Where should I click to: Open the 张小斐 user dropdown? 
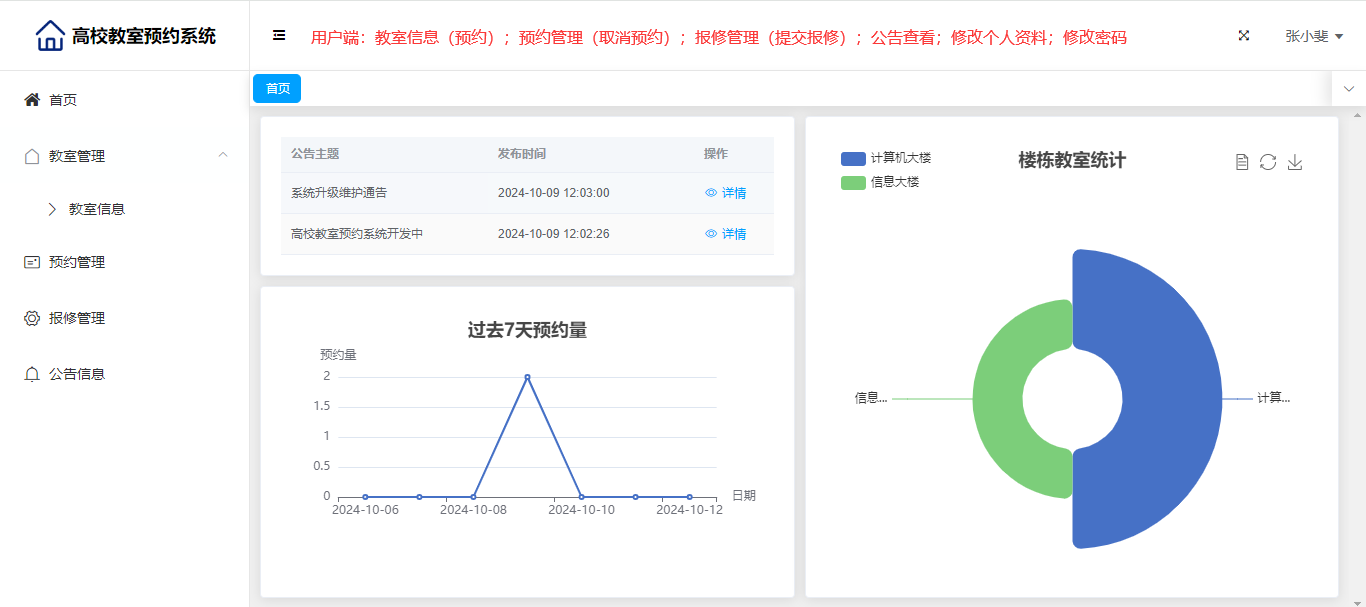coord(1313,36)
